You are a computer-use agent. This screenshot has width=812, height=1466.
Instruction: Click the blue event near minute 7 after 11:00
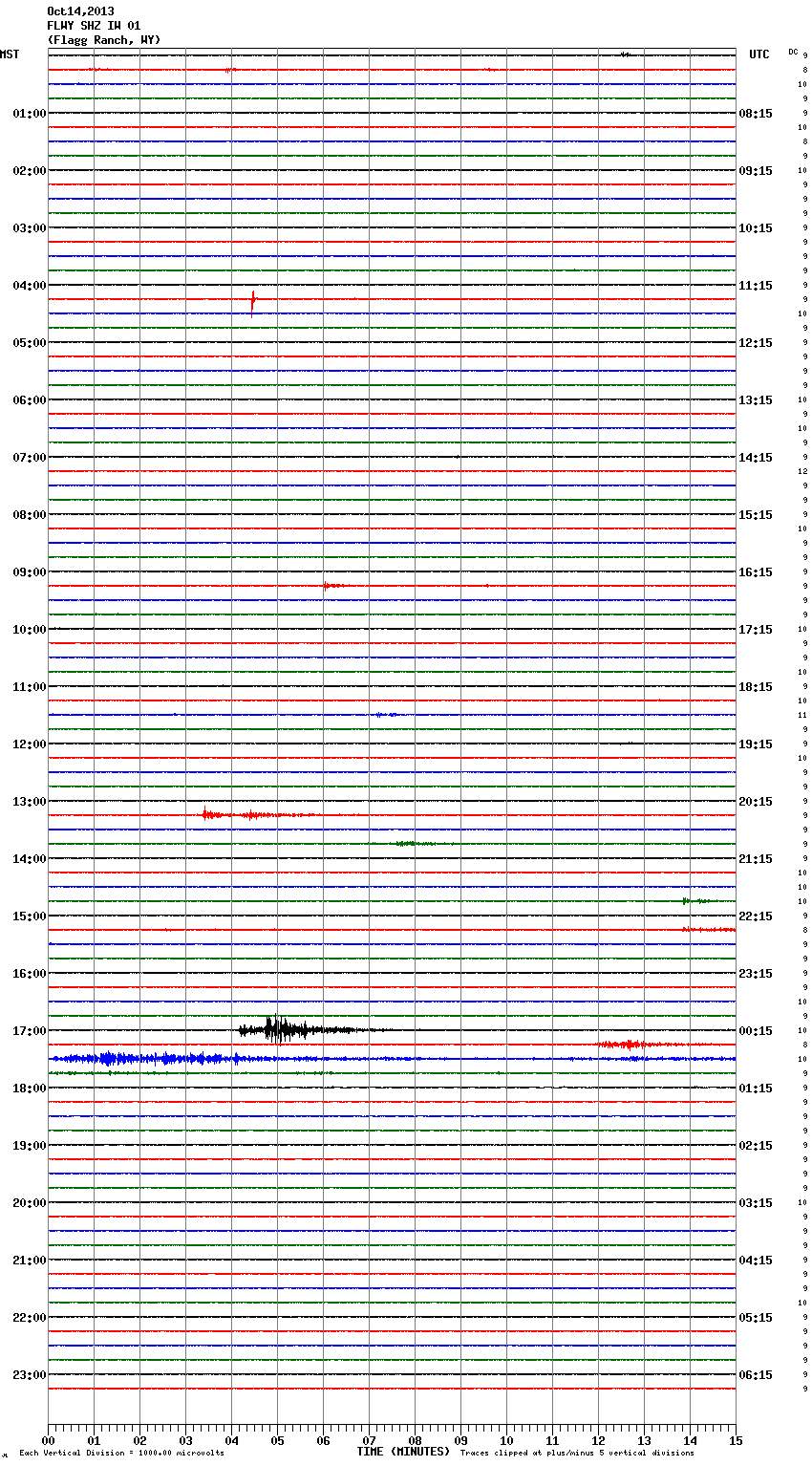click(x=387, y=715)
